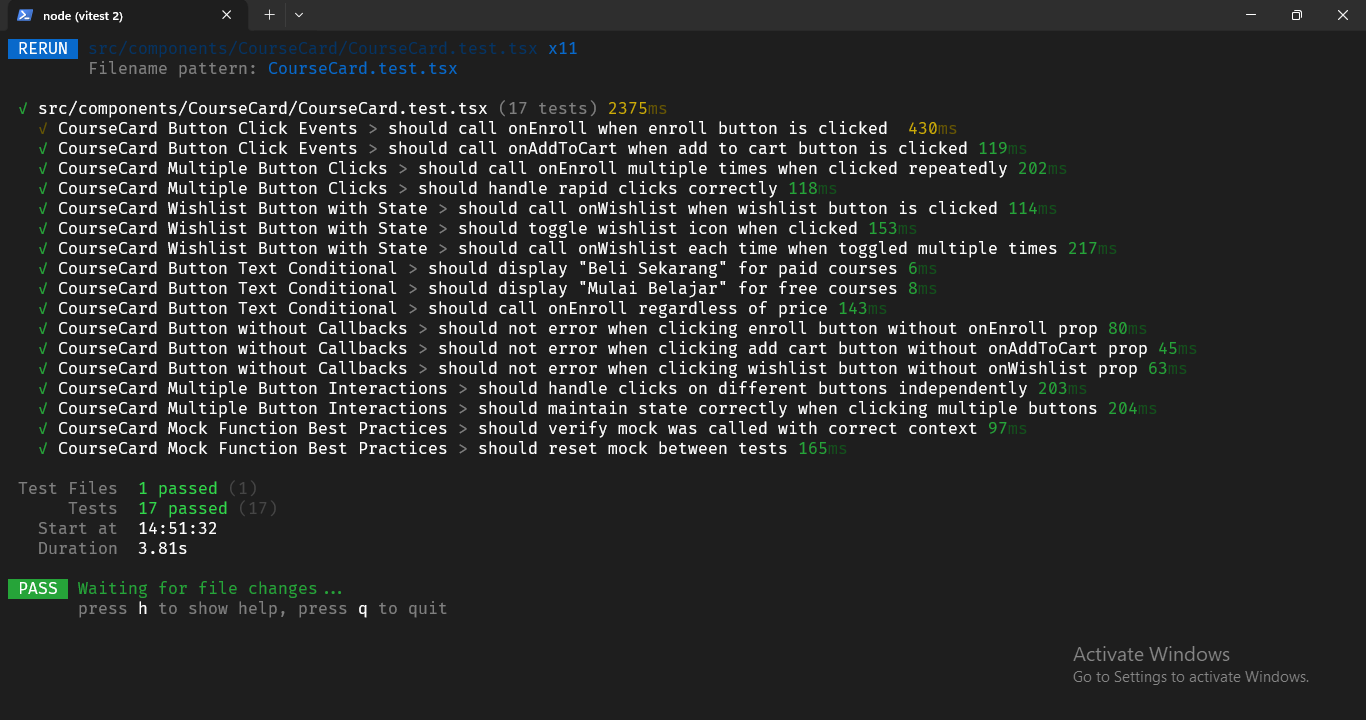Click the test file path showing 17 tests
This screenshot has height=720, width=1366.
click(x=262, y=109)
